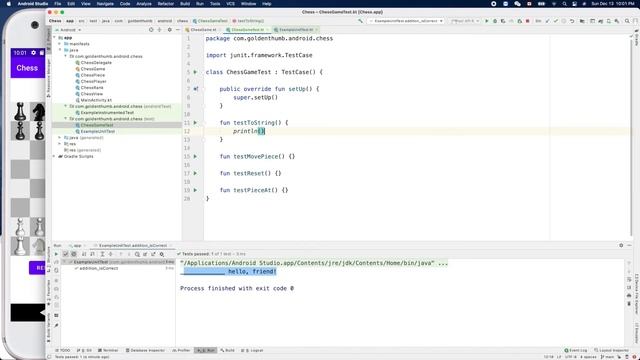Open Project panel settings gear
Screen dimensions: 640x360
coord(169,30)
